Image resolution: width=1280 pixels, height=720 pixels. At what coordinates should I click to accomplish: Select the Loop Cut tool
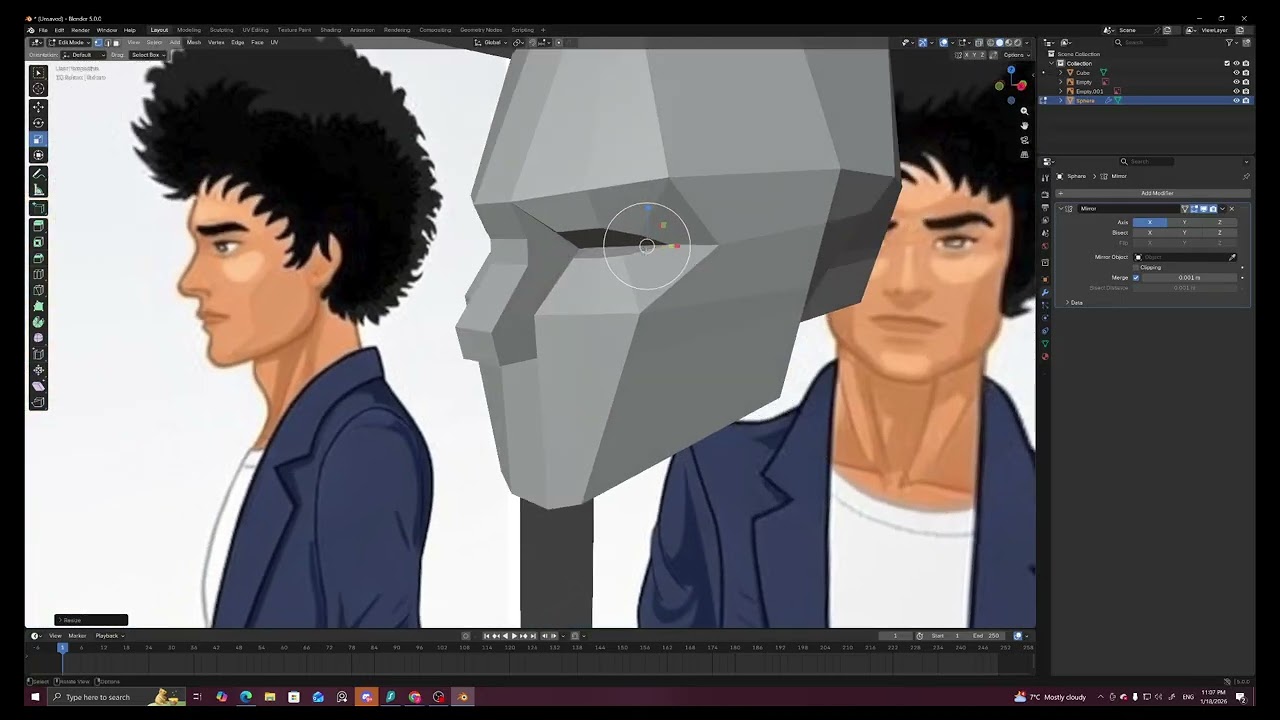pyautogui.click(x=38, y=274)
